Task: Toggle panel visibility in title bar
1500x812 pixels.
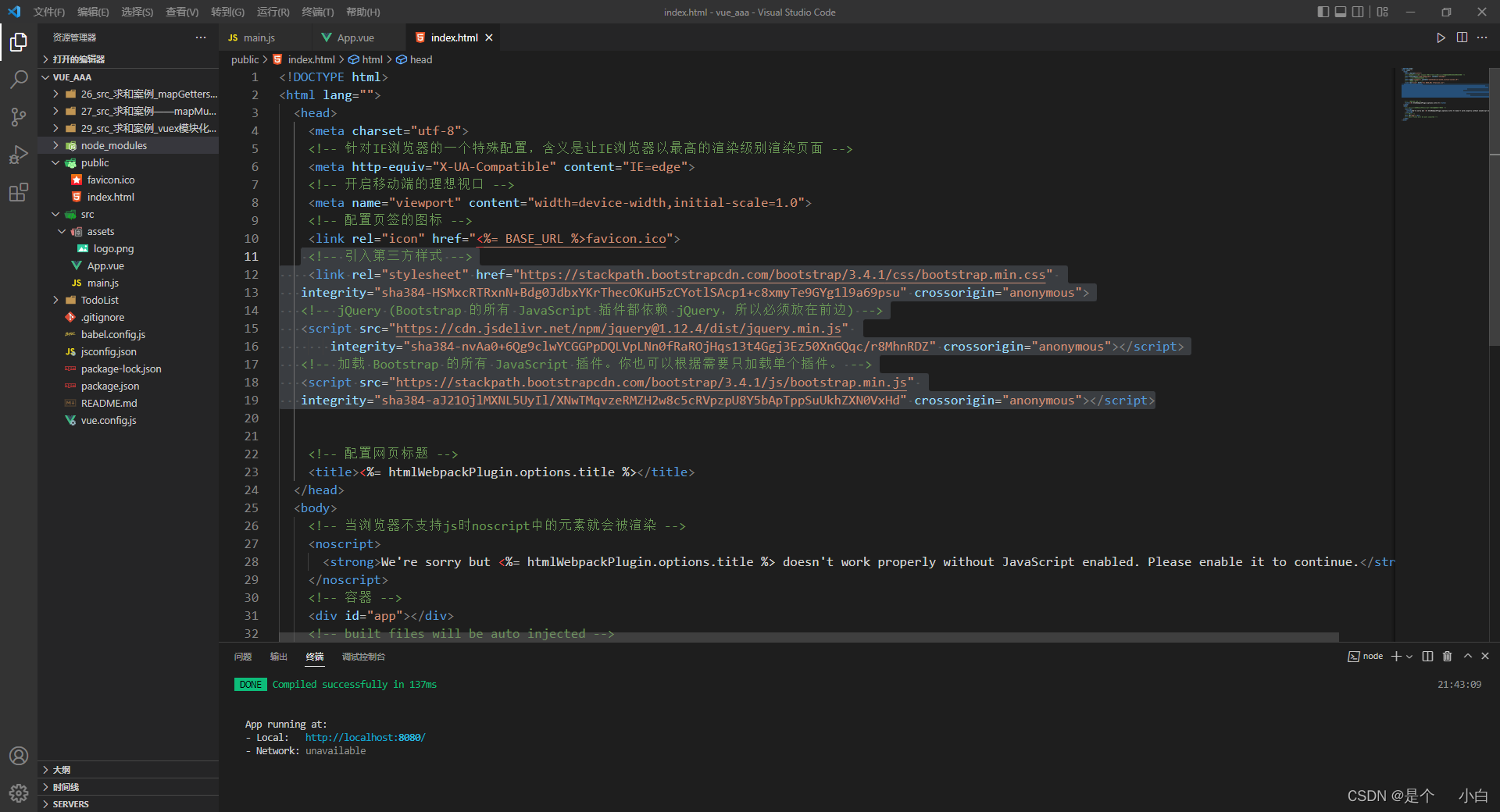Action: (x=1341, y=12)
